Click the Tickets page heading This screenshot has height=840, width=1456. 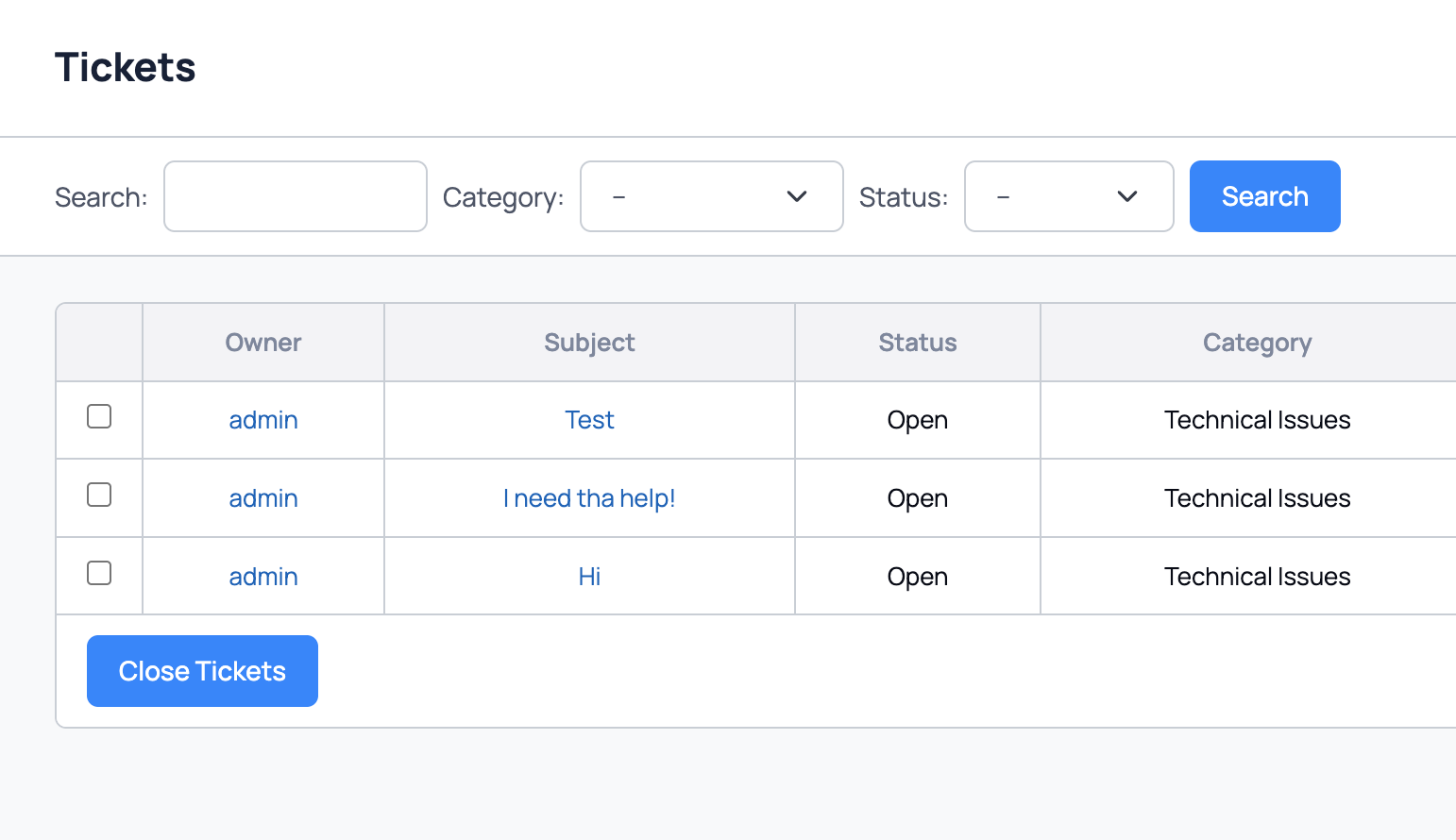click(126, 68)
